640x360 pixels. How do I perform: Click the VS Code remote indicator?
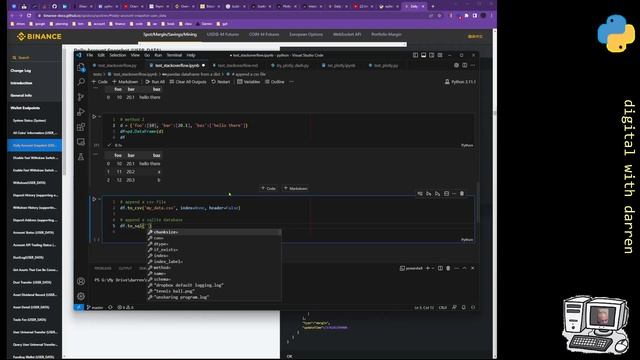pyautogui.click(x=79, y=307)
